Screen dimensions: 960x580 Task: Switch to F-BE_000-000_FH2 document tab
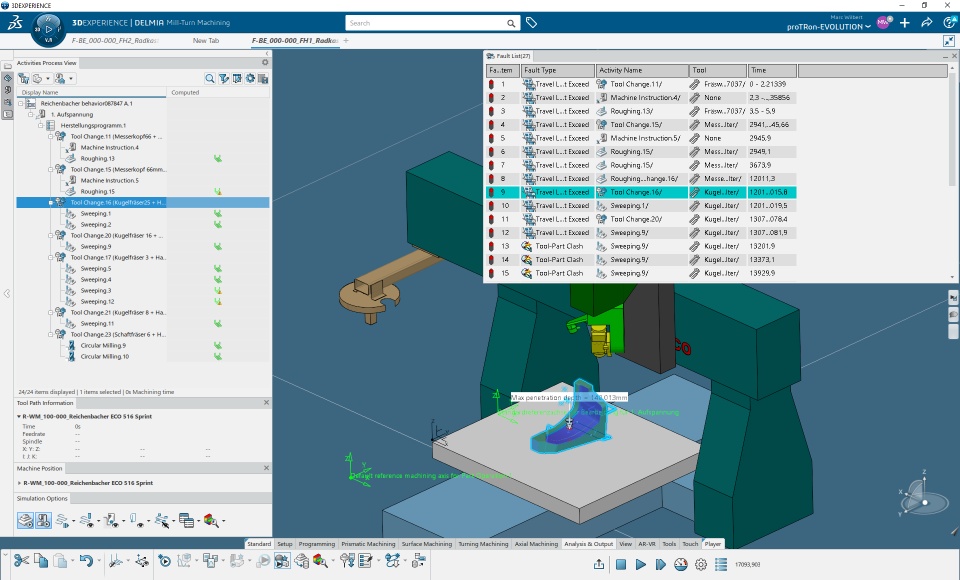pos(115,40)
